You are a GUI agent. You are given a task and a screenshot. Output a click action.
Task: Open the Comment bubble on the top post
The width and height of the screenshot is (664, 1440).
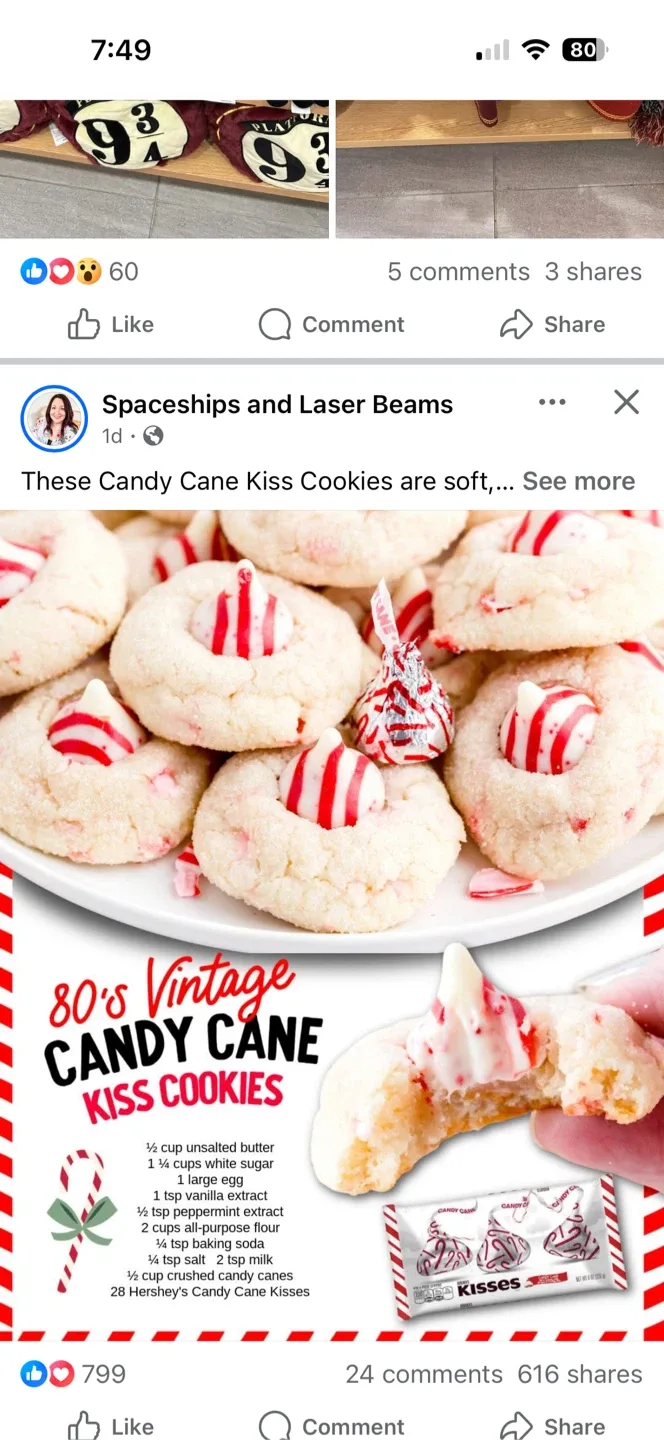point(331,324)
